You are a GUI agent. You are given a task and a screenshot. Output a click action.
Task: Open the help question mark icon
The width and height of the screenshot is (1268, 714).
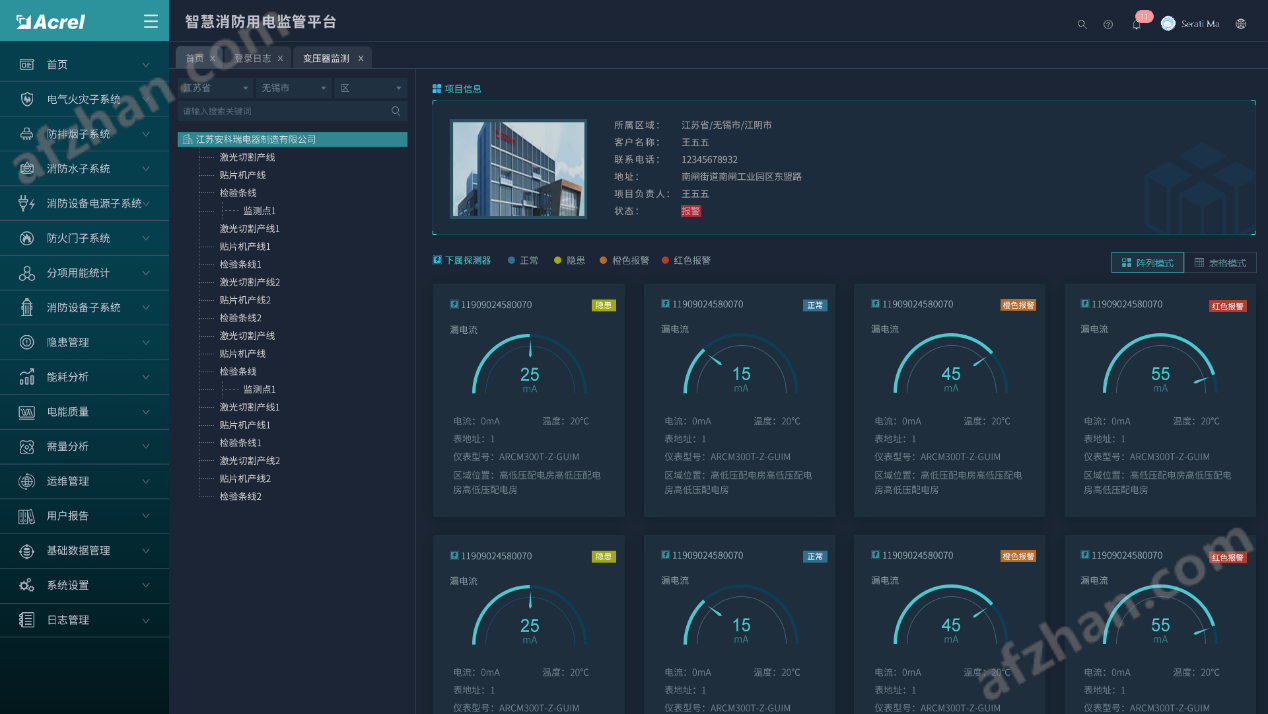[1108, 24]
